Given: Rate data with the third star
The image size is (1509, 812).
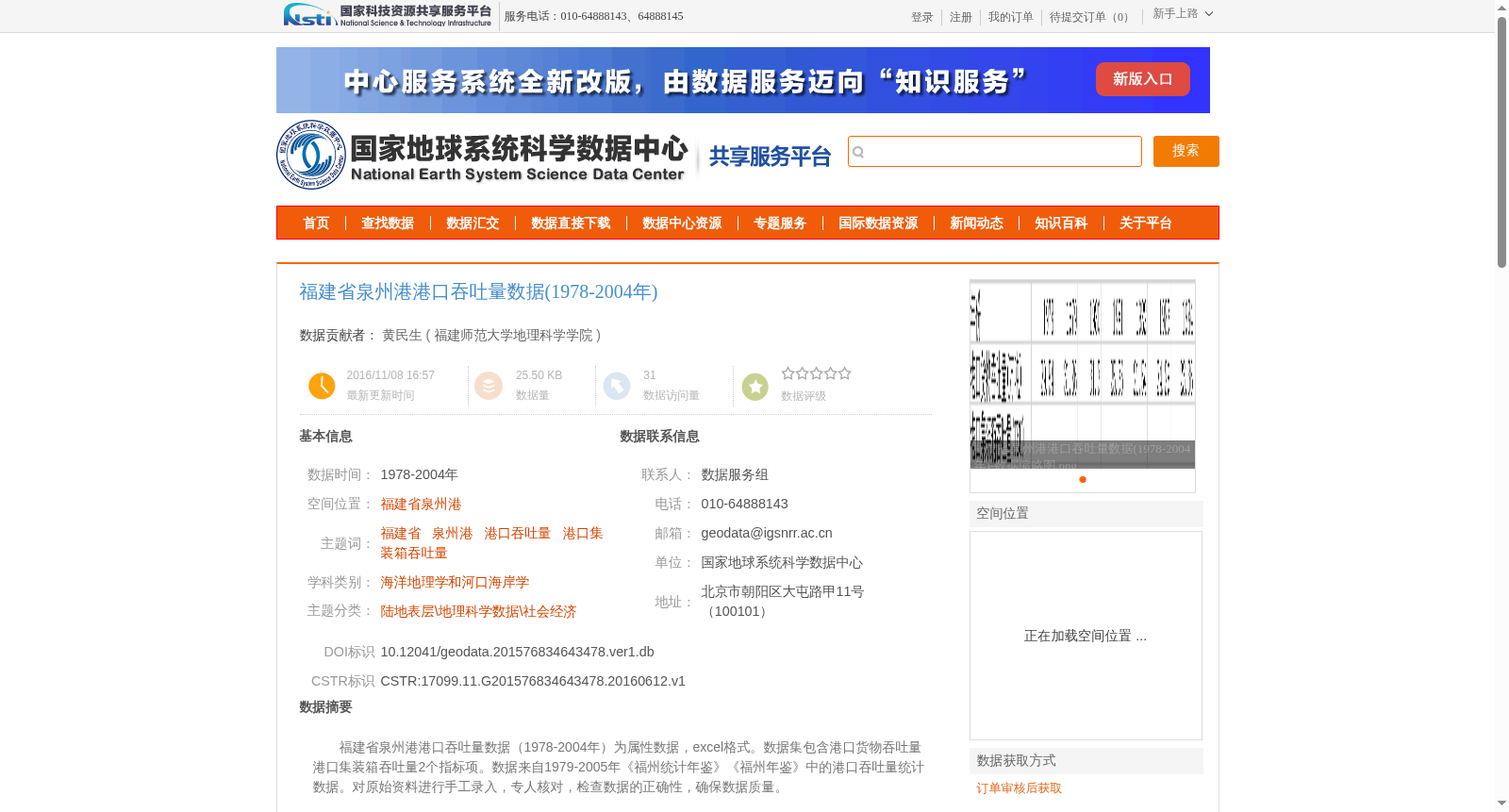Looking at the screenshot, I should (x=817, y=373).
